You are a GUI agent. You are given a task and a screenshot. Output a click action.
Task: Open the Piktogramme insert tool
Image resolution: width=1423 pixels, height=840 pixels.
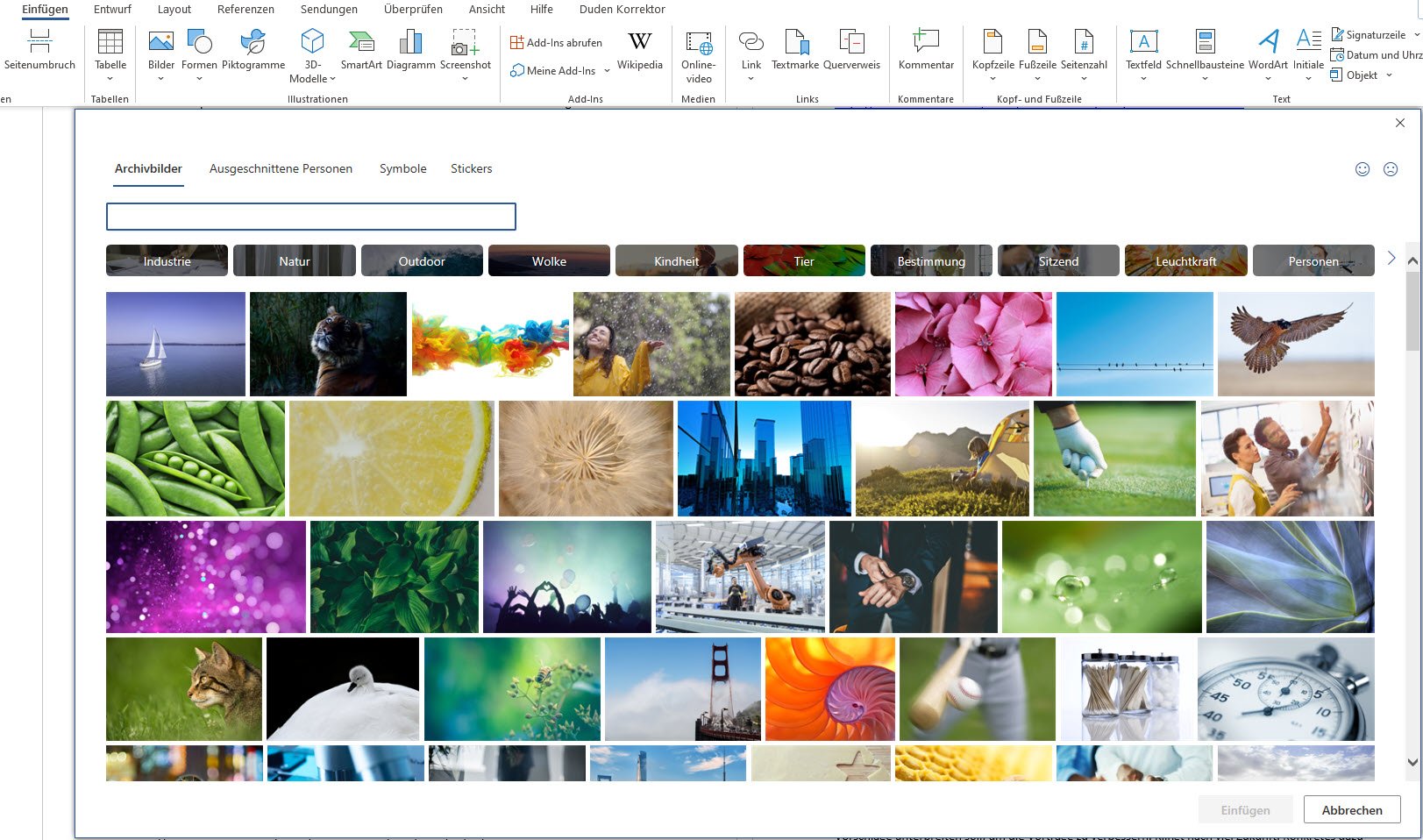click(253, 42)
